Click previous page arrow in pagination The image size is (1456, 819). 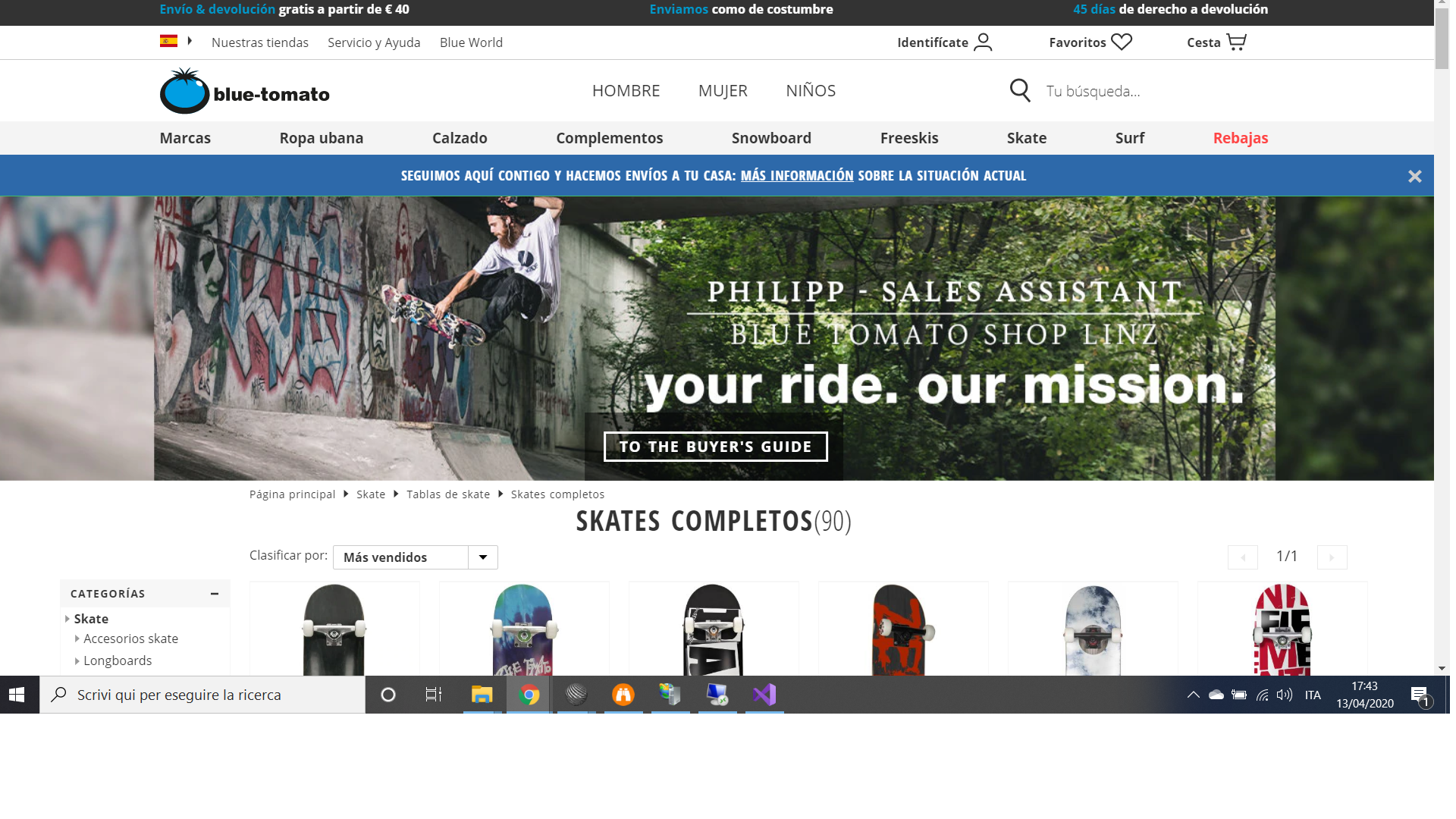[1242, 557]
